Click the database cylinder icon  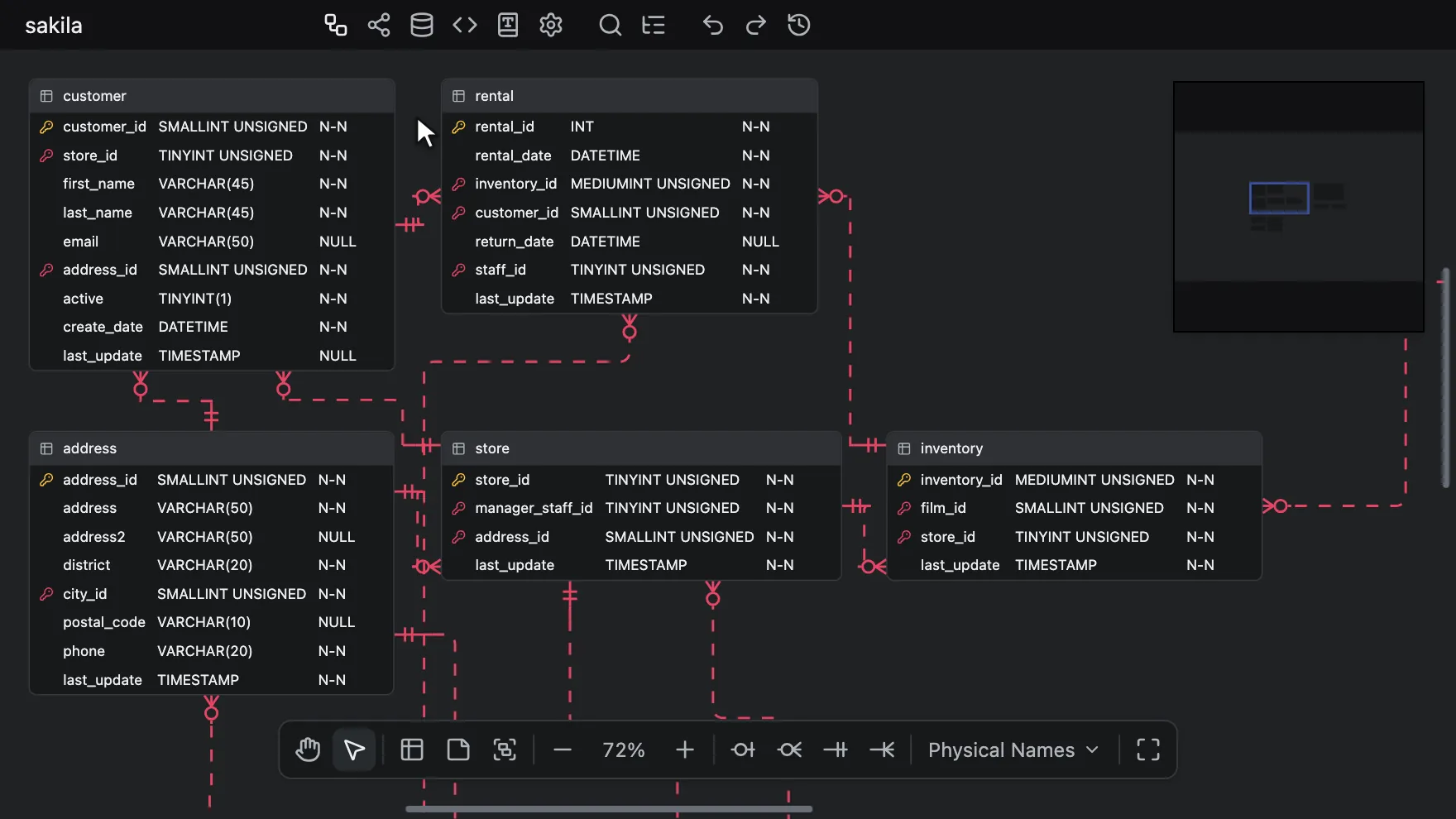pyautogui.click(x=422, y=25)
